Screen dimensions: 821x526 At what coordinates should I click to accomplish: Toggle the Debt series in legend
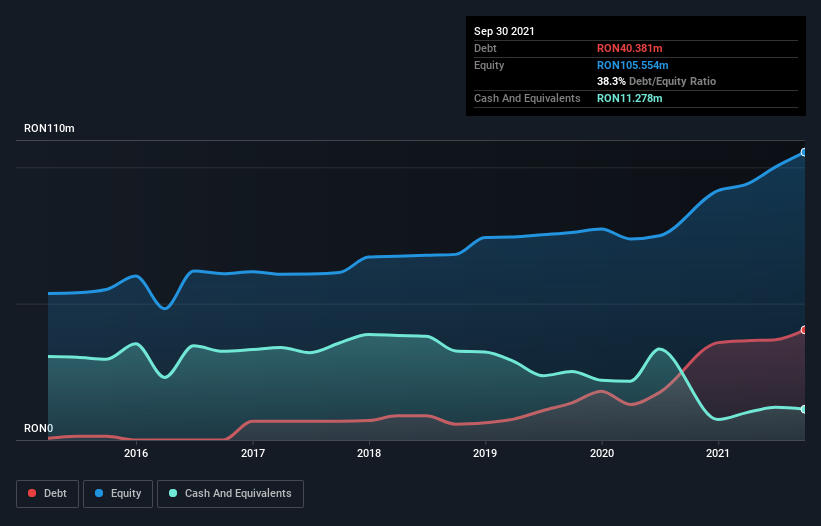[x=48, y=494]
